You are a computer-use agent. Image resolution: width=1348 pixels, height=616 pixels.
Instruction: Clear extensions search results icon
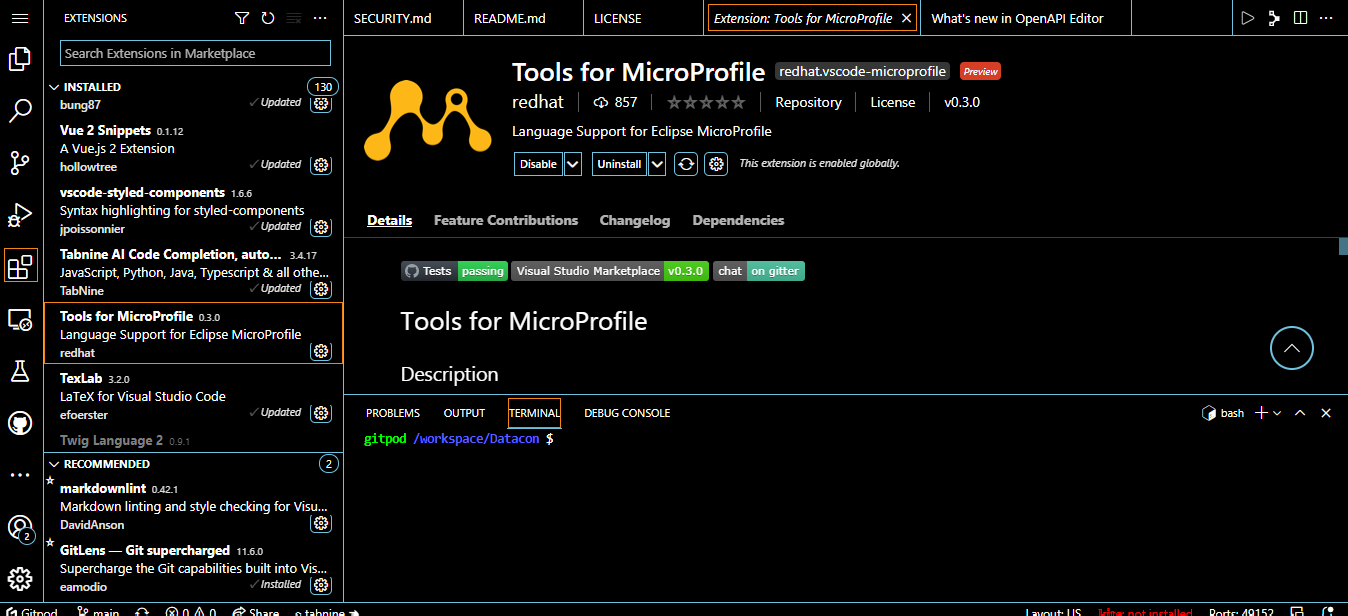pos(294,18)
